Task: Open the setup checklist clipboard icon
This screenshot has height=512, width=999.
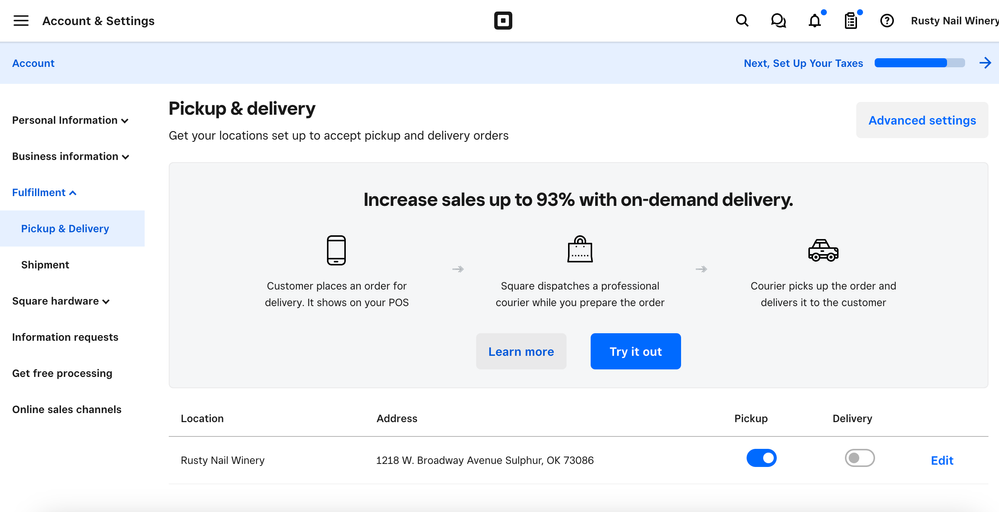Action: click(x=851, y=21)
